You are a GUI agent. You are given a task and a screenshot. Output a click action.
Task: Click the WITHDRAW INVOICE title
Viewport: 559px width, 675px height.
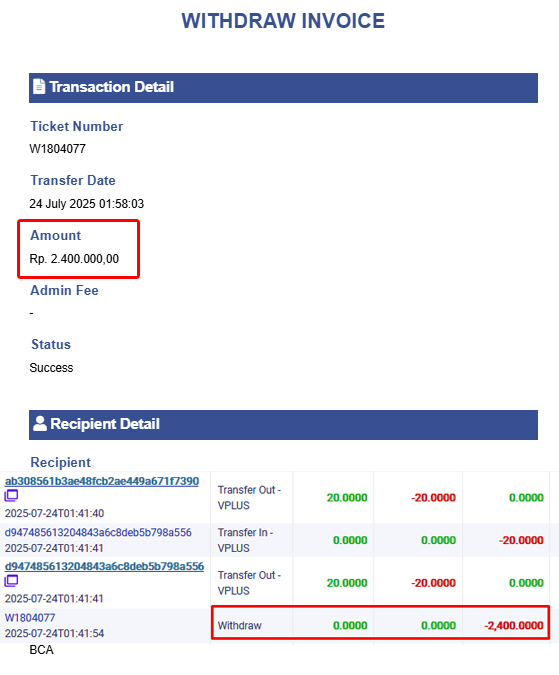tap(283, 21)
